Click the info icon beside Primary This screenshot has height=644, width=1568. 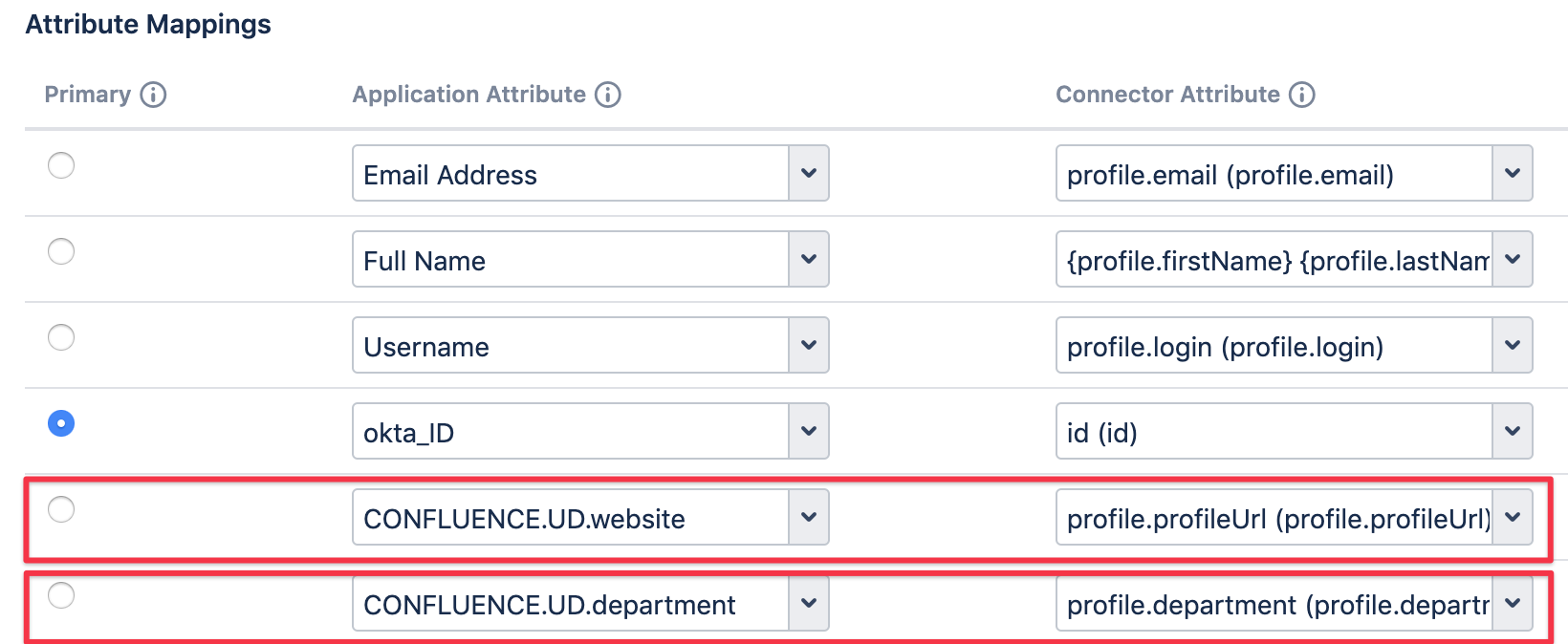[153, 95]
